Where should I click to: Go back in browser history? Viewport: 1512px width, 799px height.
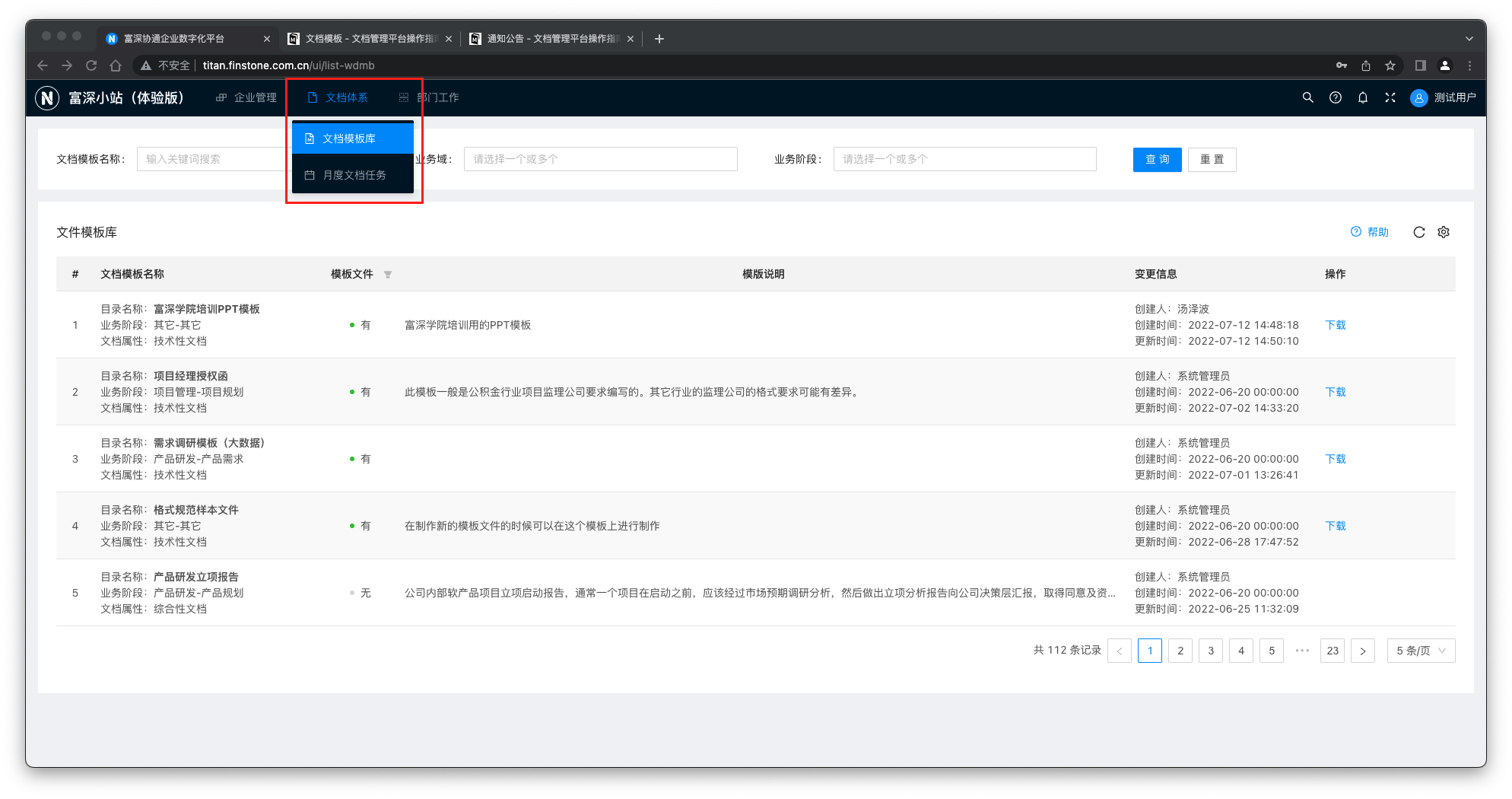click(x=43, y=65)
